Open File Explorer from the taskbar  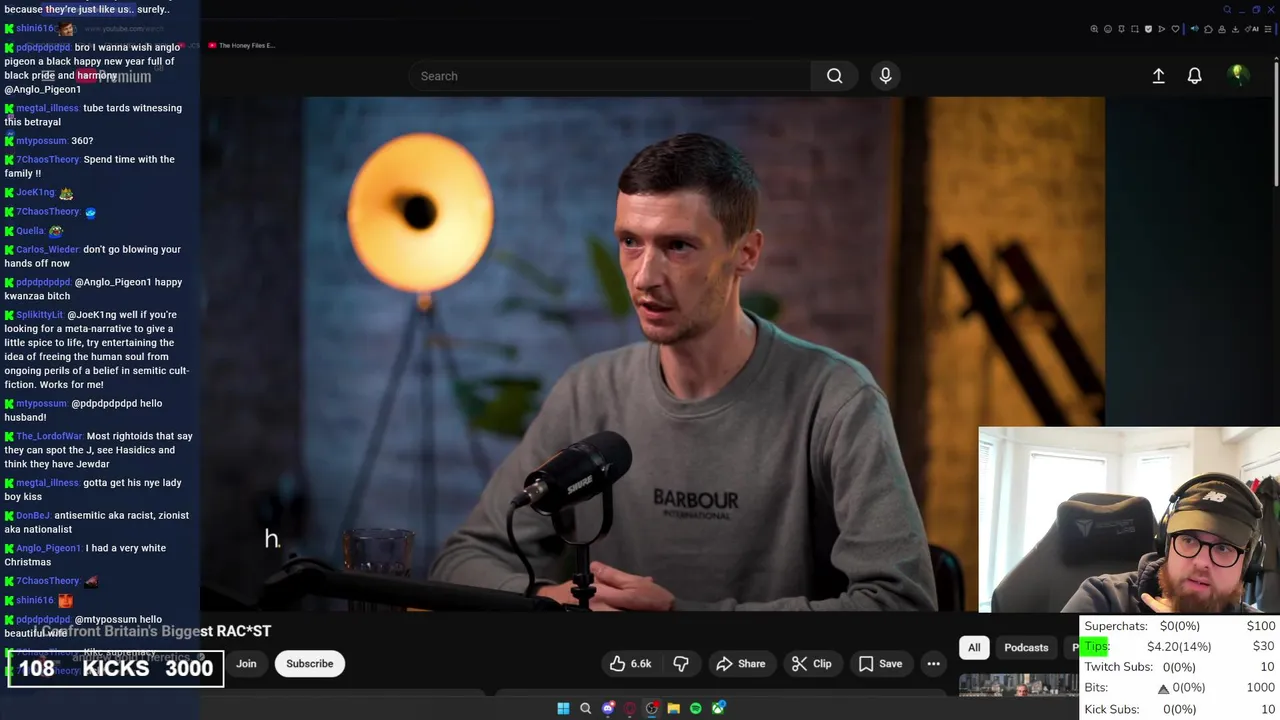click(x=674, y=708)
